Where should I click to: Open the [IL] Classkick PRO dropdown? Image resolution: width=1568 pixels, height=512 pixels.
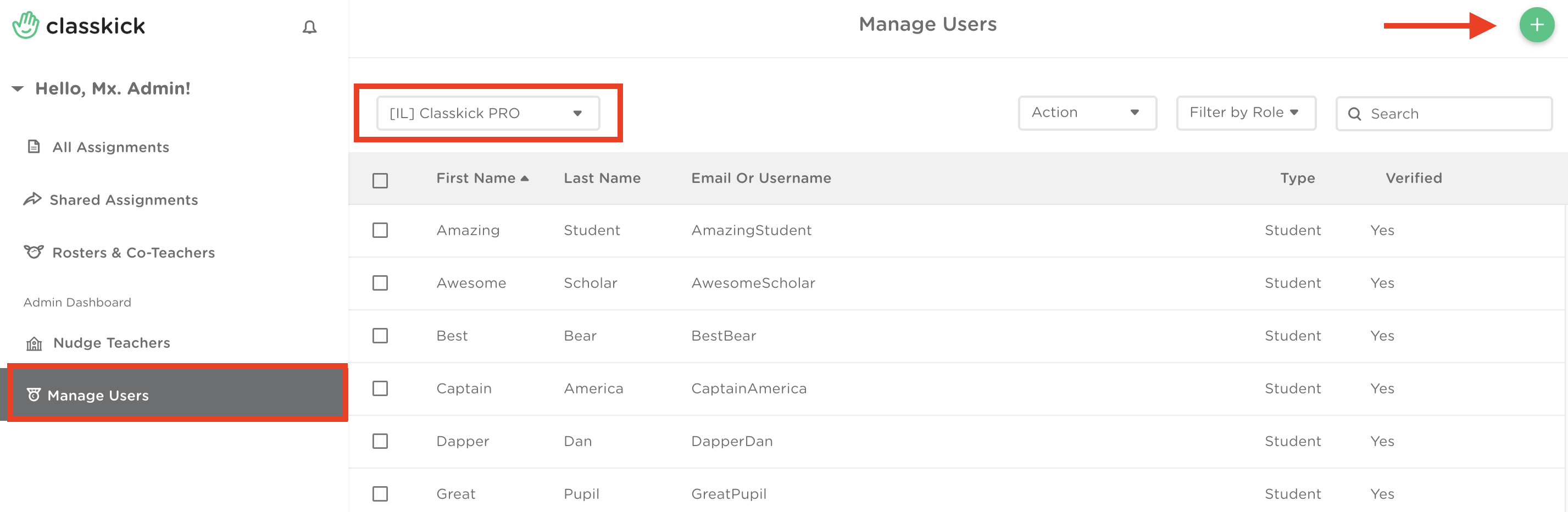487,113
